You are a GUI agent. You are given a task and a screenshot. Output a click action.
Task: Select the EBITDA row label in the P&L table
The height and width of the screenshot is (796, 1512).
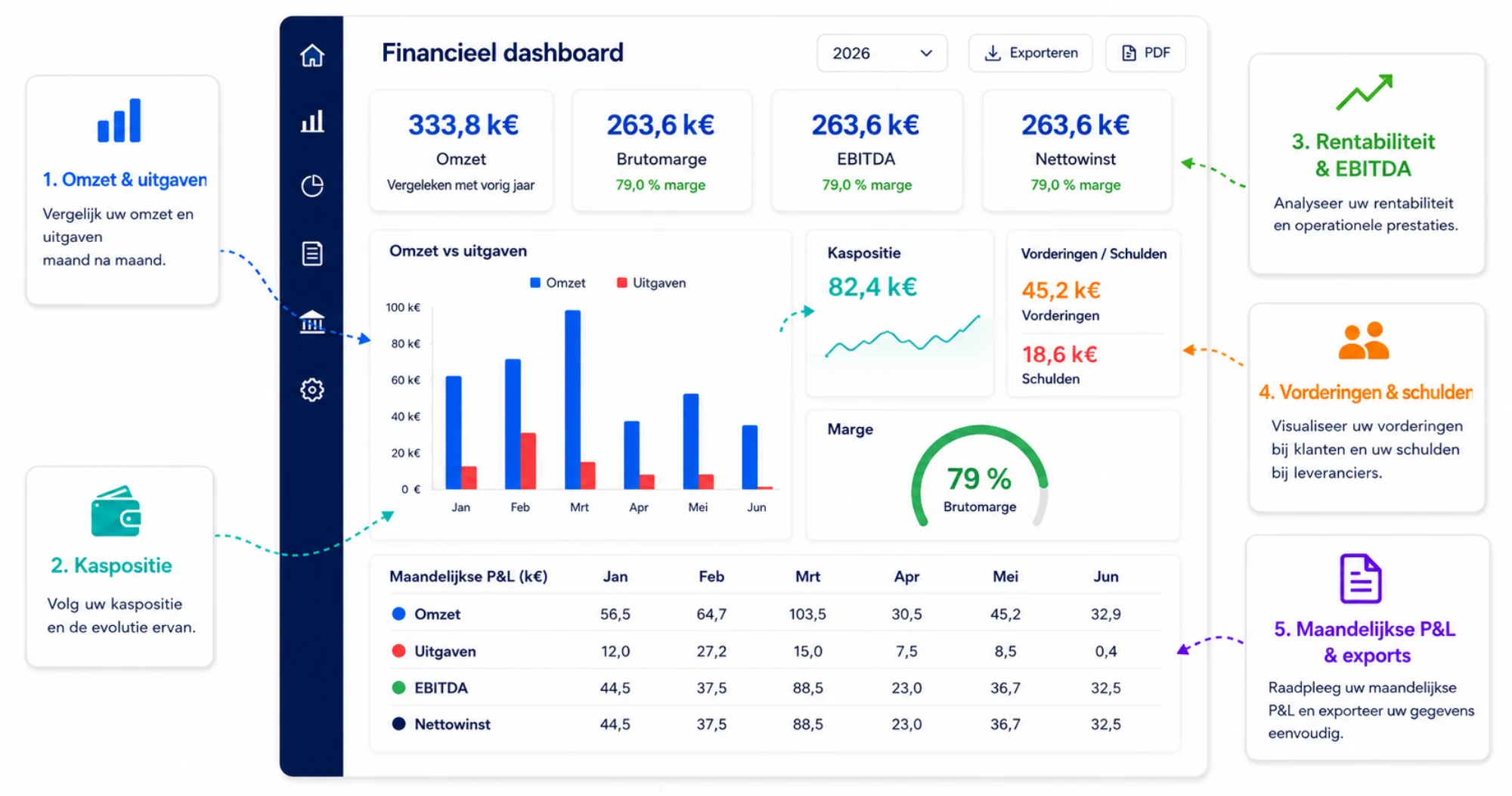[x=441, y=688]
